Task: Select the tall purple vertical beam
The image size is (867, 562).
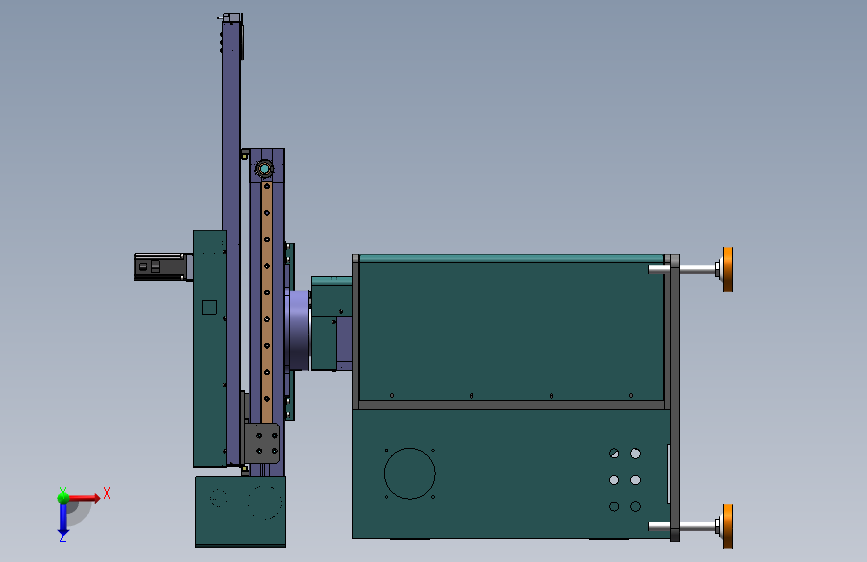Action: [231, 243]
